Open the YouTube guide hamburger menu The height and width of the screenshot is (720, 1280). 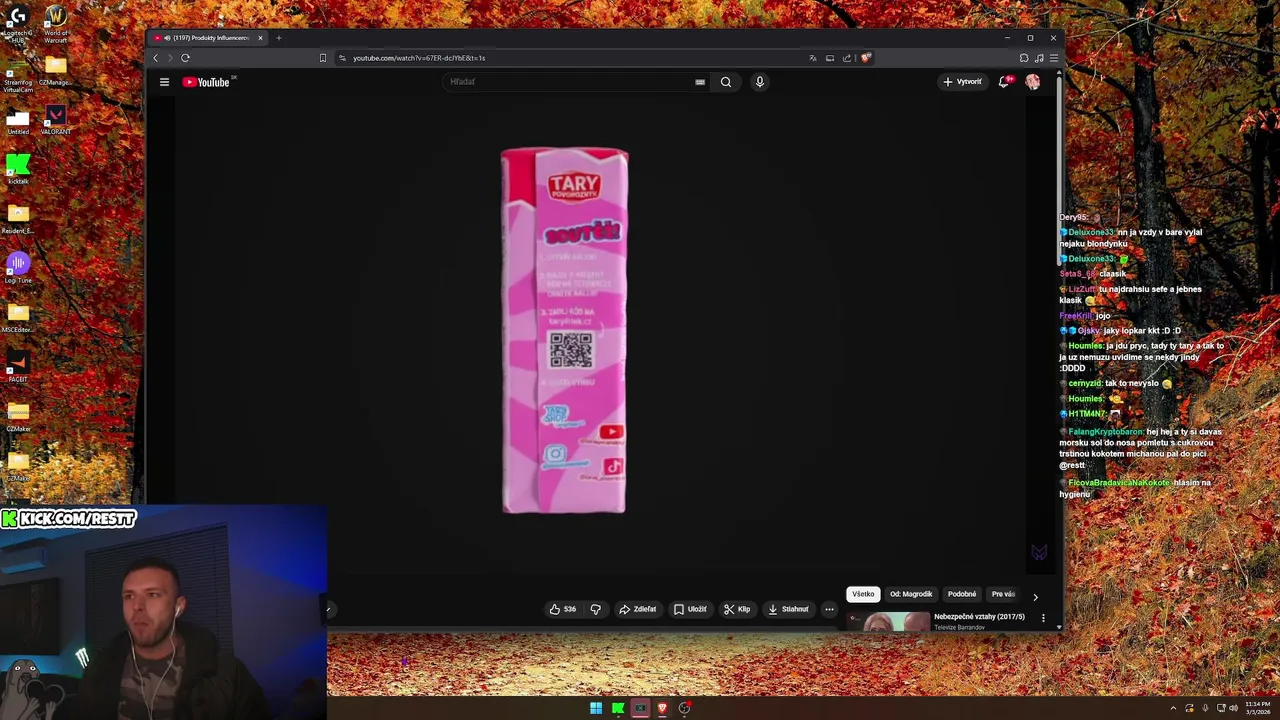click(164, 82)
